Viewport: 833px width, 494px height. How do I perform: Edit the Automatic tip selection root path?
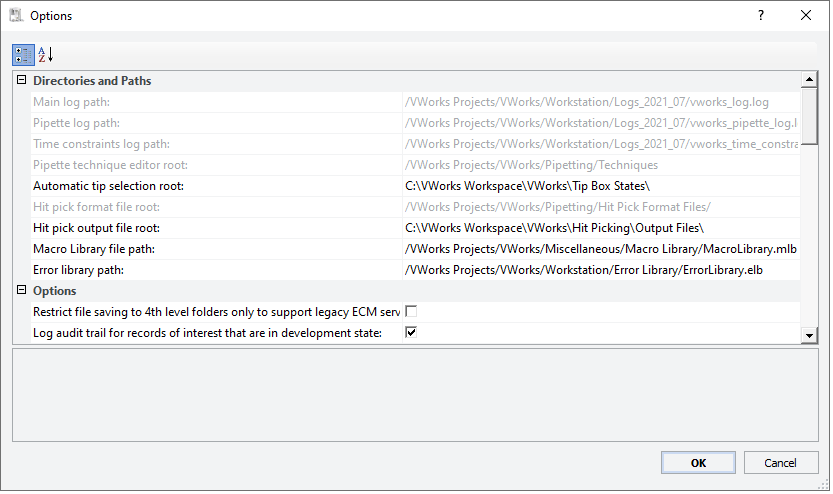[601, 186]
